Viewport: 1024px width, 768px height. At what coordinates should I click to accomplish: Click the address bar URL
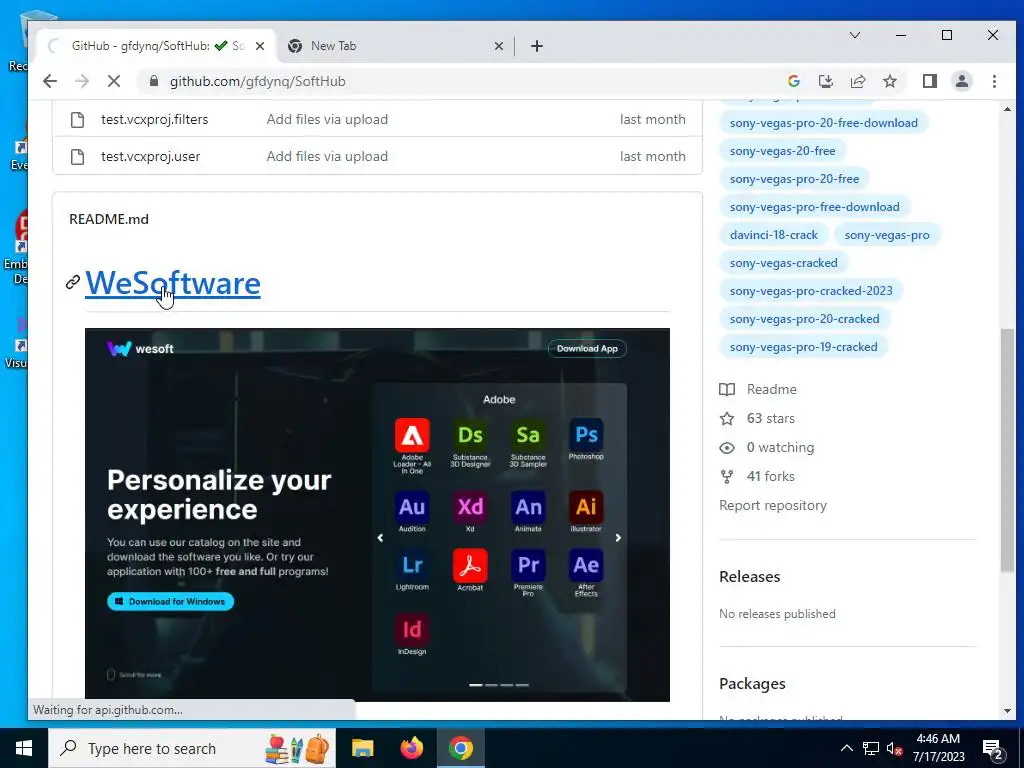258,81
